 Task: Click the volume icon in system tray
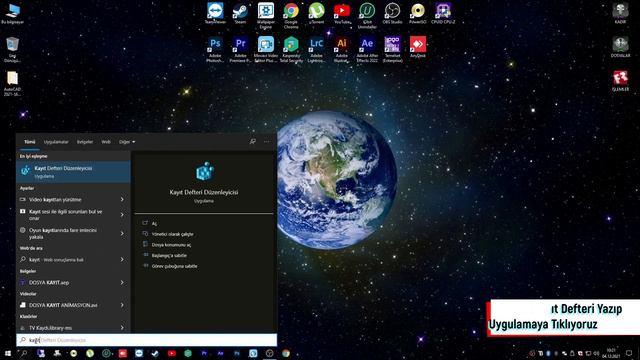click(596, 353)
